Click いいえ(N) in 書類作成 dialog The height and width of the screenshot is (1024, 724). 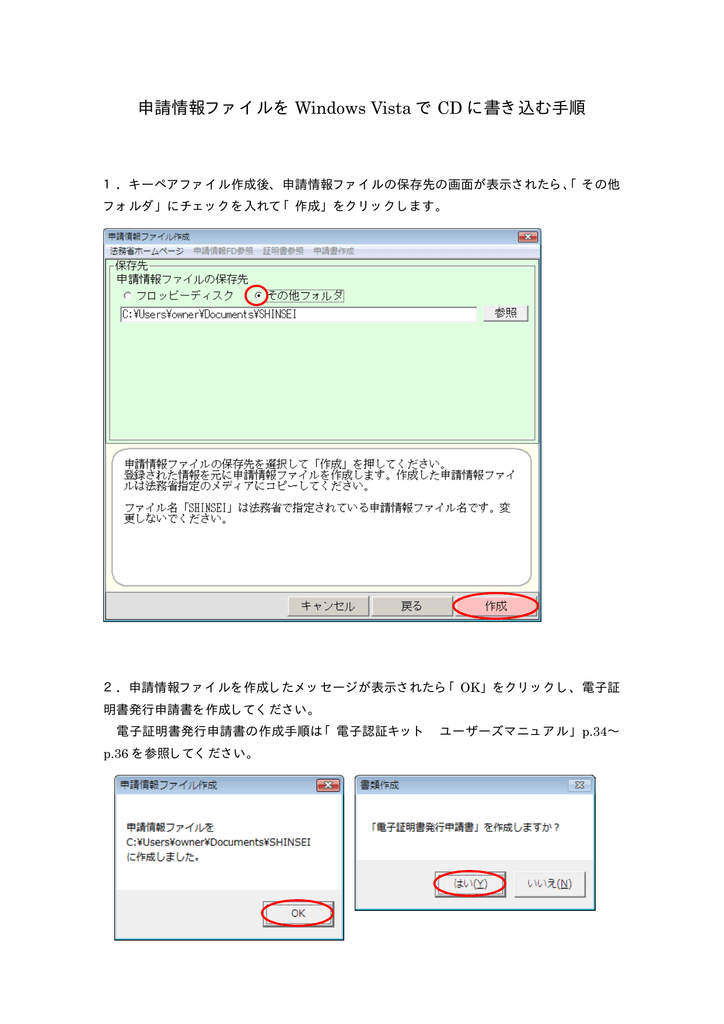549,884
